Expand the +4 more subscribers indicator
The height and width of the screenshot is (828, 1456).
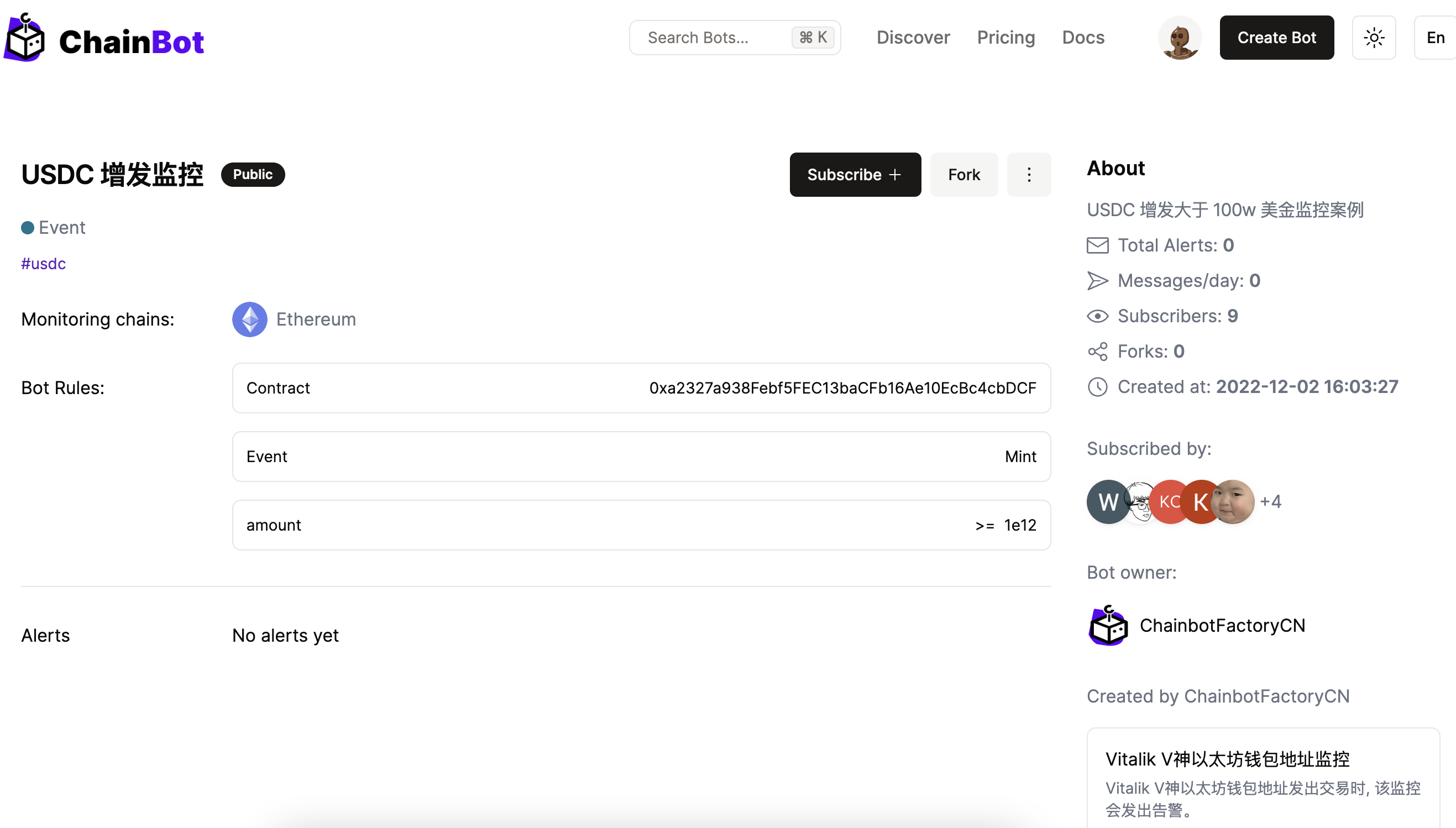pyautogui.click(x=1270, y=501)
